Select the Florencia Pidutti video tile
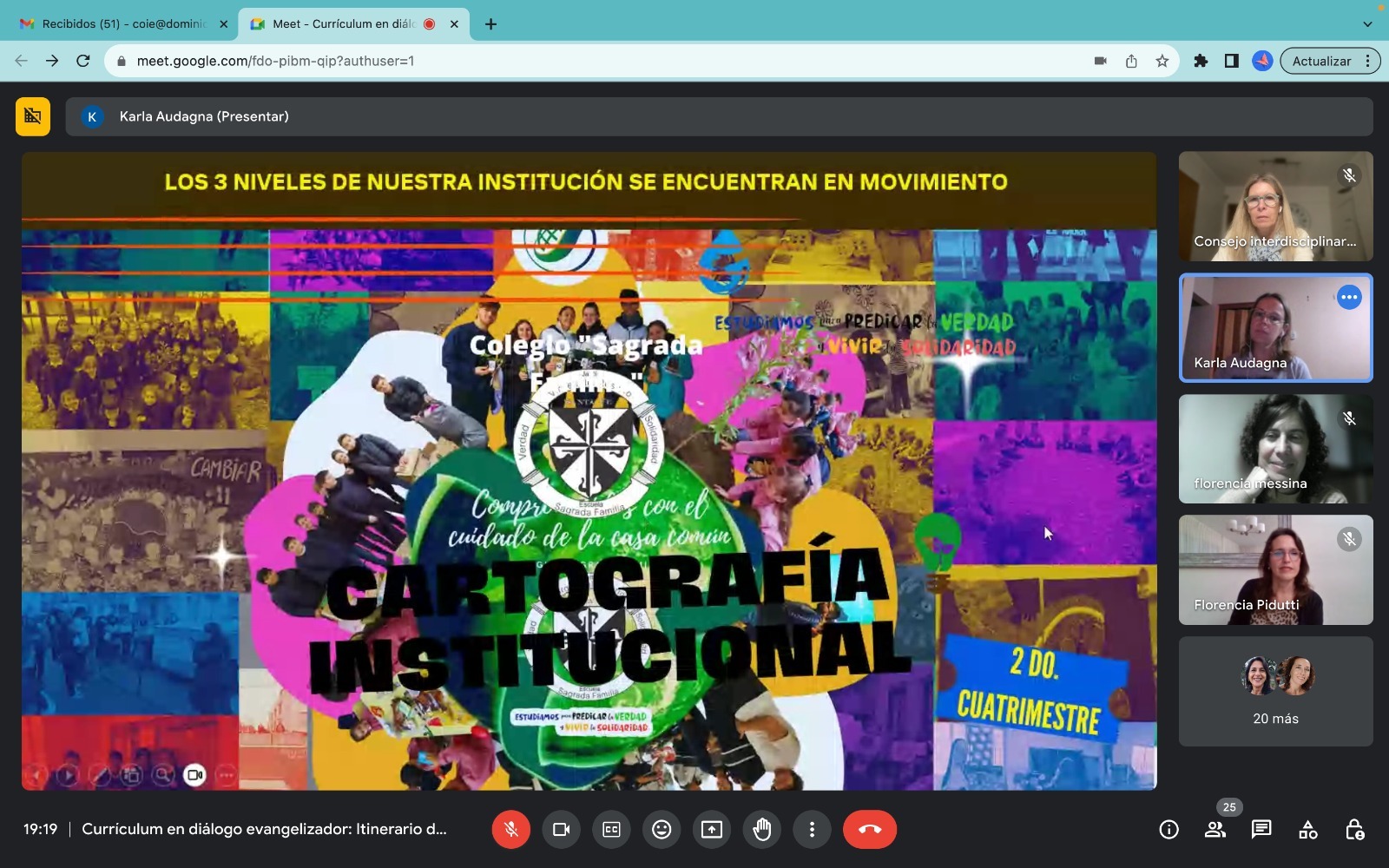Viewport: 1389px width, 868px height. click(x=1275, y=570)
